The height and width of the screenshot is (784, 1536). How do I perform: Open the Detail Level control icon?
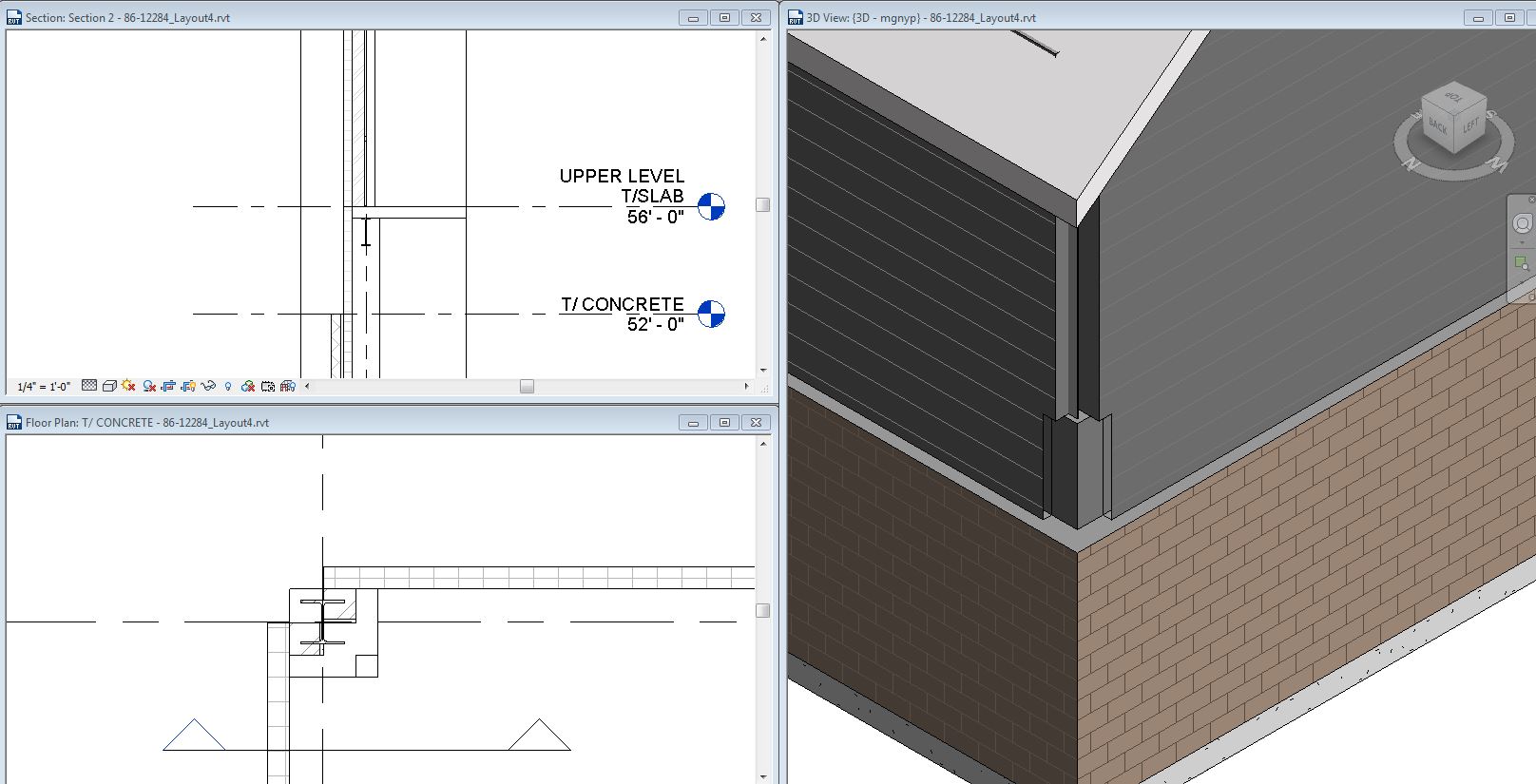click(89, 386)
